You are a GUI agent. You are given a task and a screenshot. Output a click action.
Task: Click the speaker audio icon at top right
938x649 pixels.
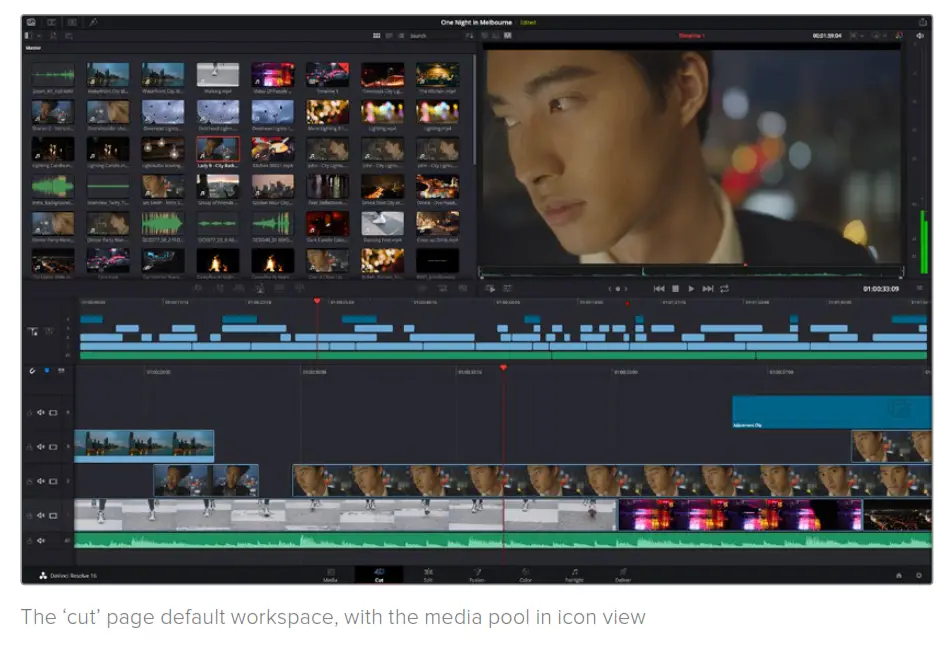(x=919, y=35)
